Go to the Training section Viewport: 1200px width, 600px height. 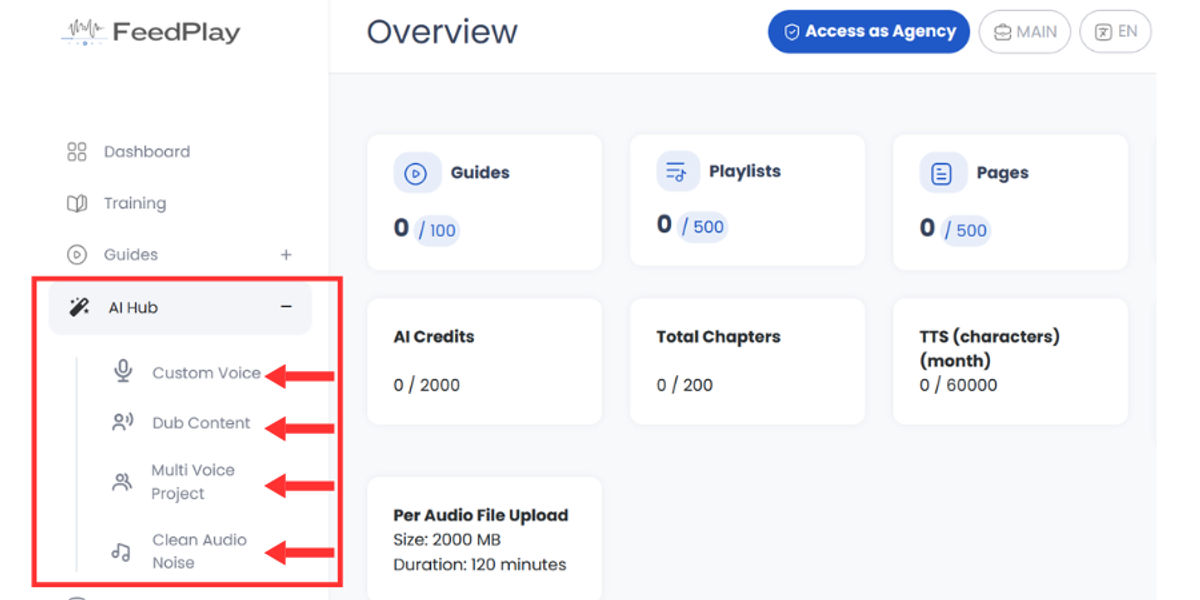[134, 204]
